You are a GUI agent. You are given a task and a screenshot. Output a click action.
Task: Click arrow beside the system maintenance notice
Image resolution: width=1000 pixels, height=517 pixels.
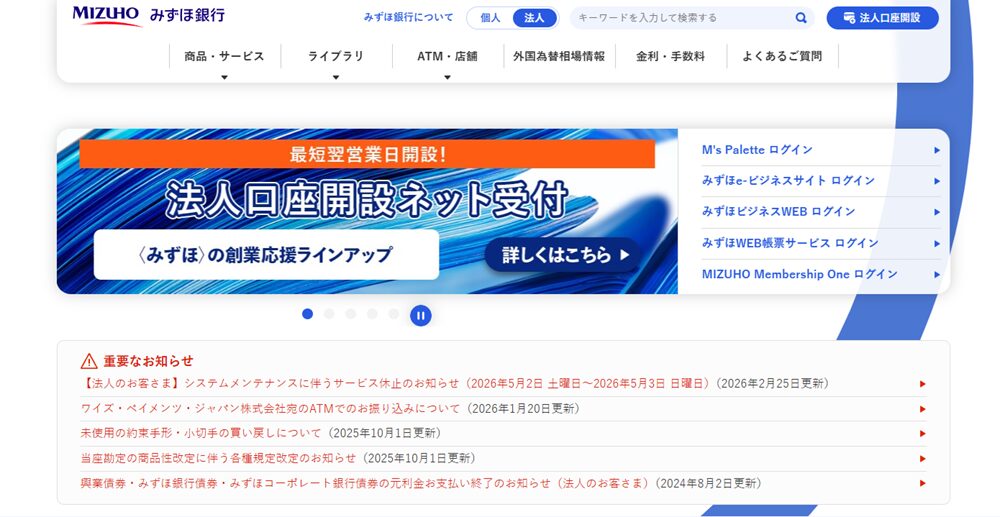(x=922, y=384)
